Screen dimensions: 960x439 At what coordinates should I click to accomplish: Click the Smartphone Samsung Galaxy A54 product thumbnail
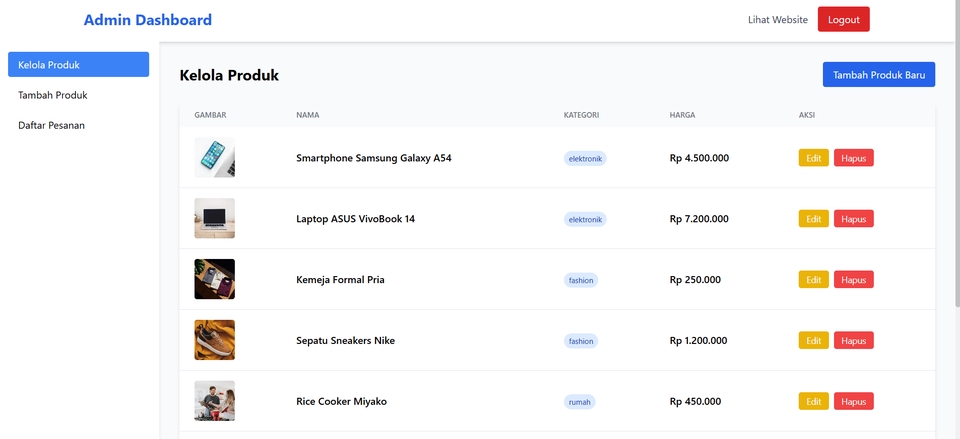pos(214,158)
